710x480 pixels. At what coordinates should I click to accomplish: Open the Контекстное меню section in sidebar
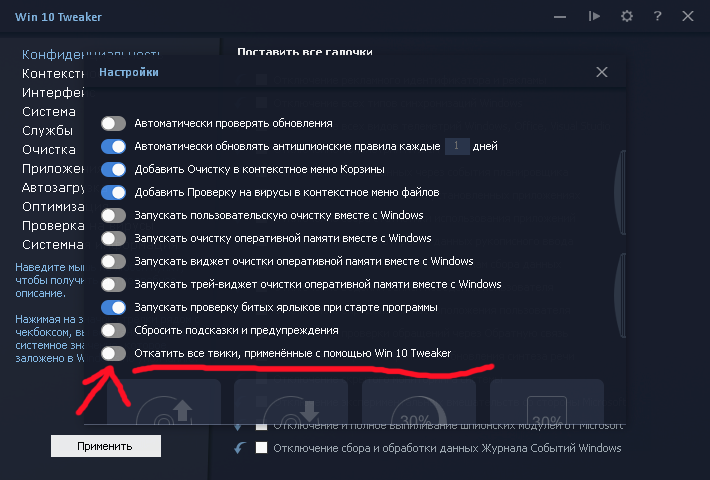point(53,73)
